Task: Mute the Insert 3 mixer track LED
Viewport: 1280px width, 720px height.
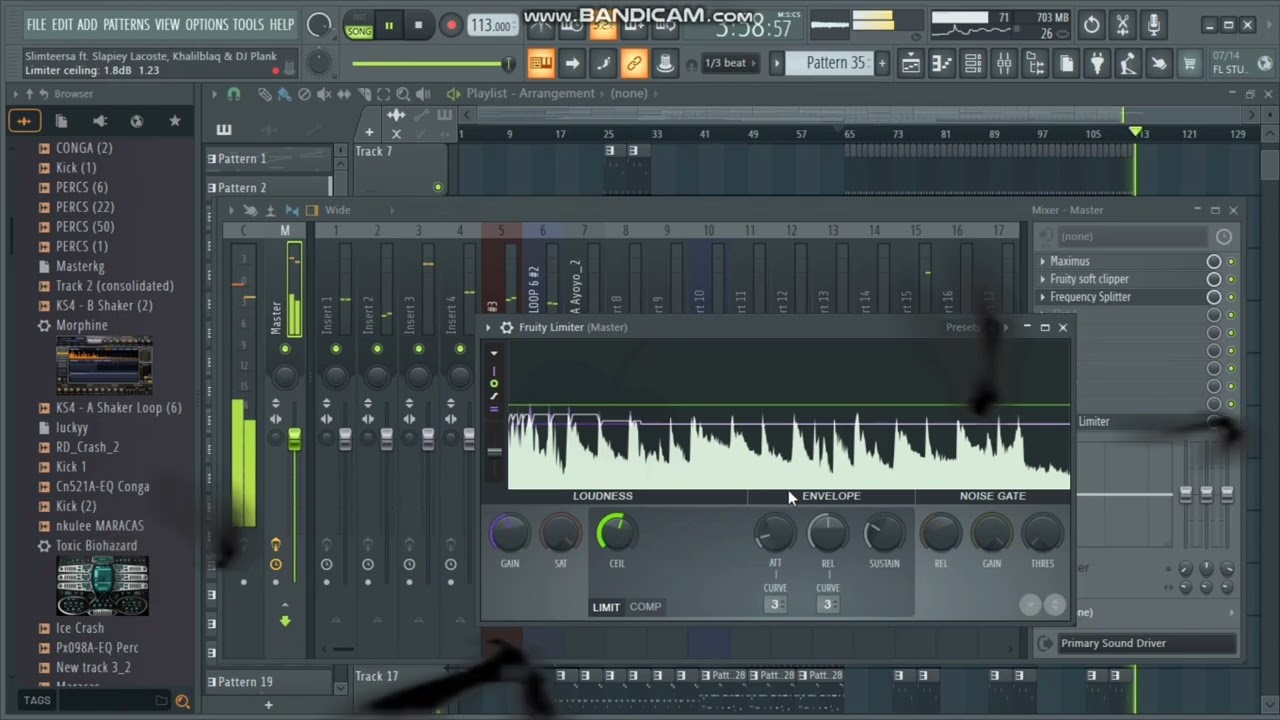Action: tap(419, 349)
